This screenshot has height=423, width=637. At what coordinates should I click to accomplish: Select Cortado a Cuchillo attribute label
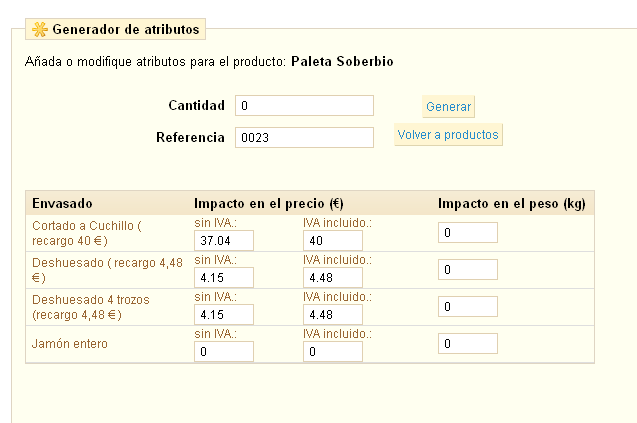86,233
